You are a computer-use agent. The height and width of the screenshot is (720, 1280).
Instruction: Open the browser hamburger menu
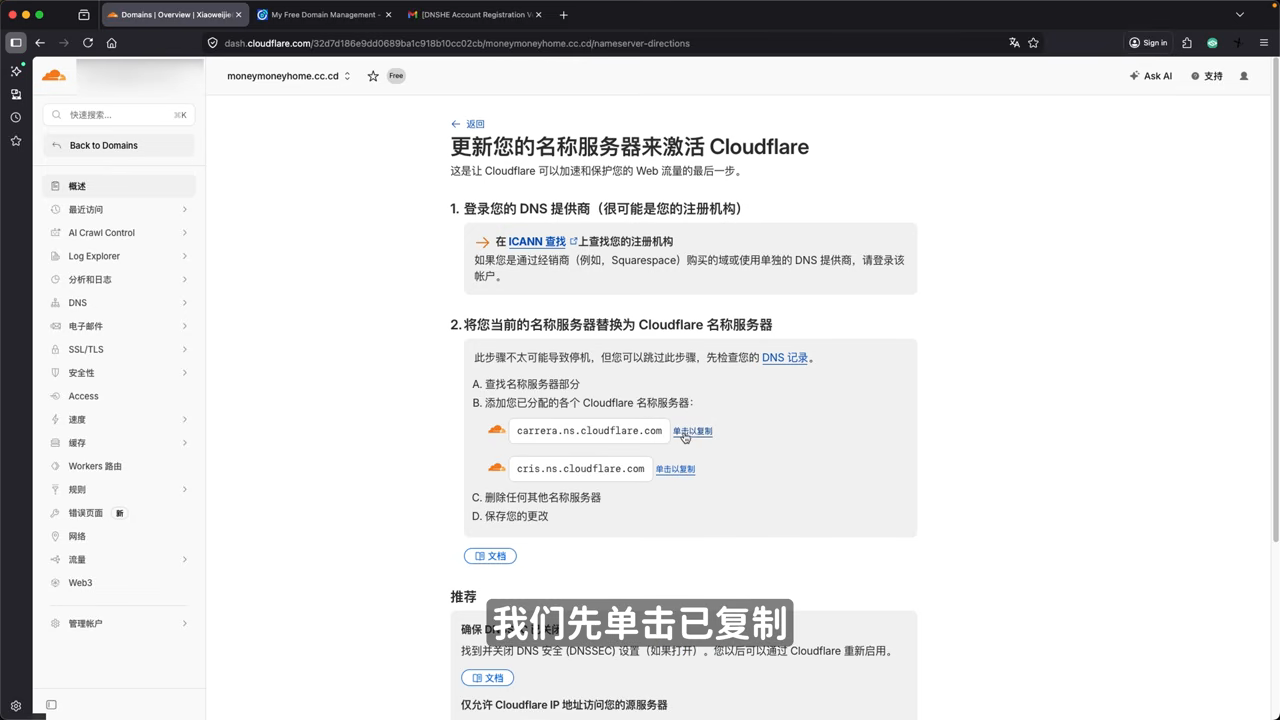coord(1264,43)
